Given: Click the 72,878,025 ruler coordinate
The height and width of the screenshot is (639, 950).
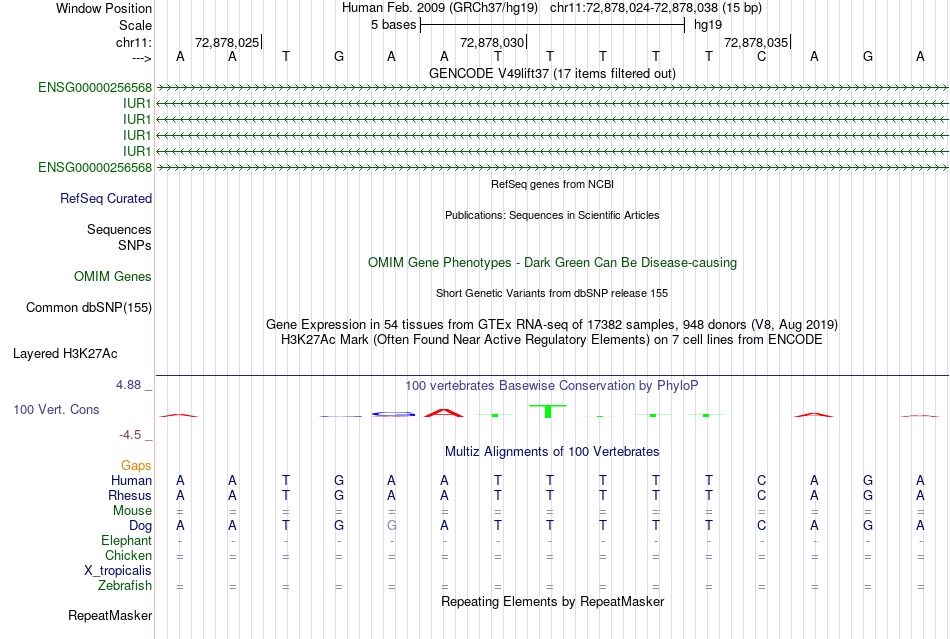Looking at the screenshot, I should coord(227,42).
